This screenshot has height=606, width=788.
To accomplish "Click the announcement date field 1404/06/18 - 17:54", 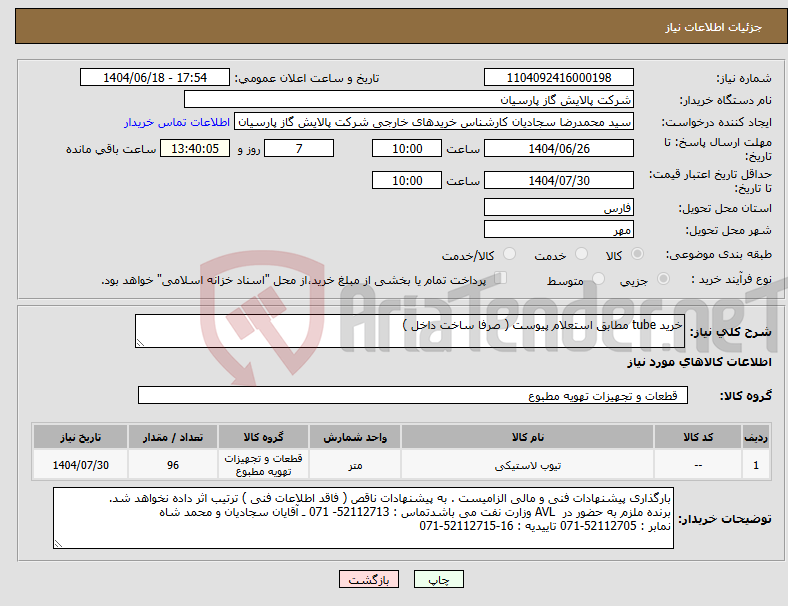I will 155,77.
